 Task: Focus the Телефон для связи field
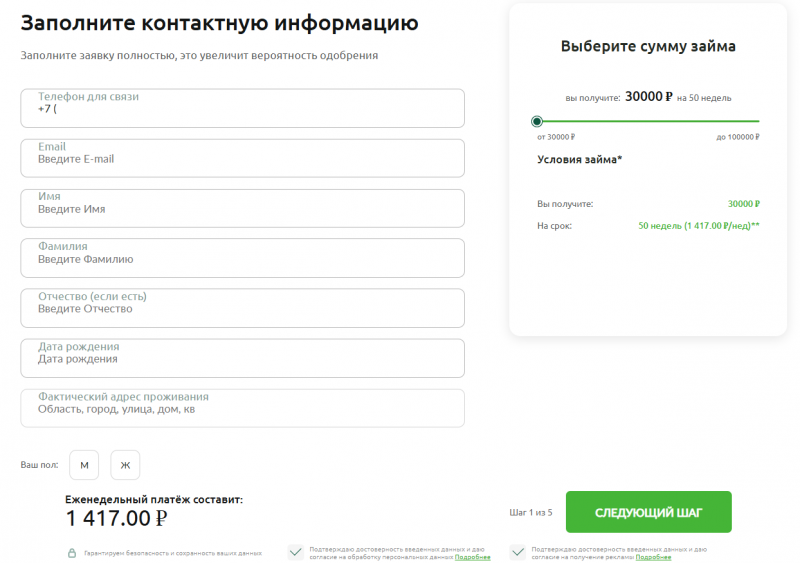[242, 108]
